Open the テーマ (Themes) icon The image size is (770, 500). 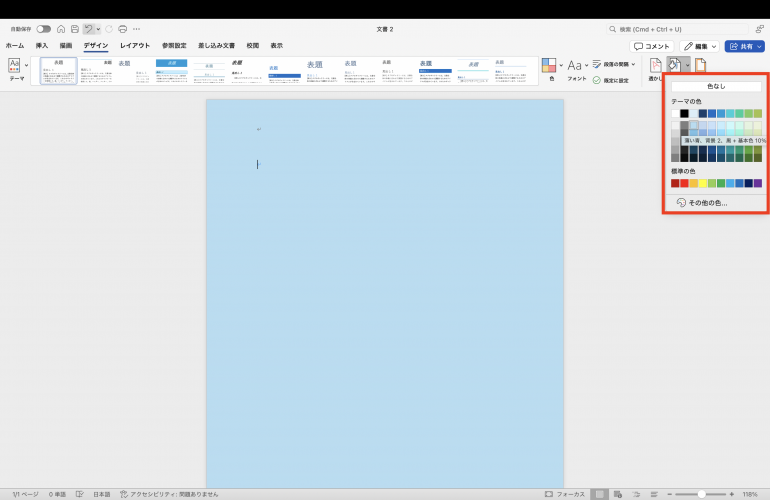point(14,65)
